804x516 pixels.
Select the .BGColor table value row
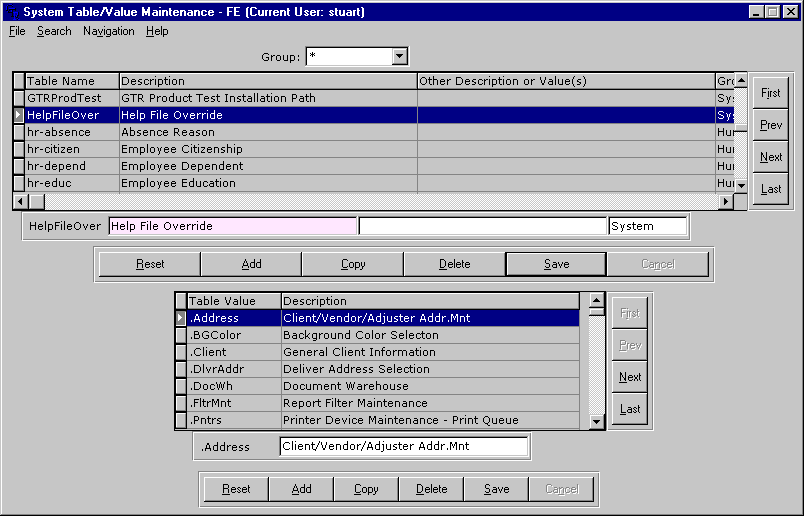(x=230, y=335)
